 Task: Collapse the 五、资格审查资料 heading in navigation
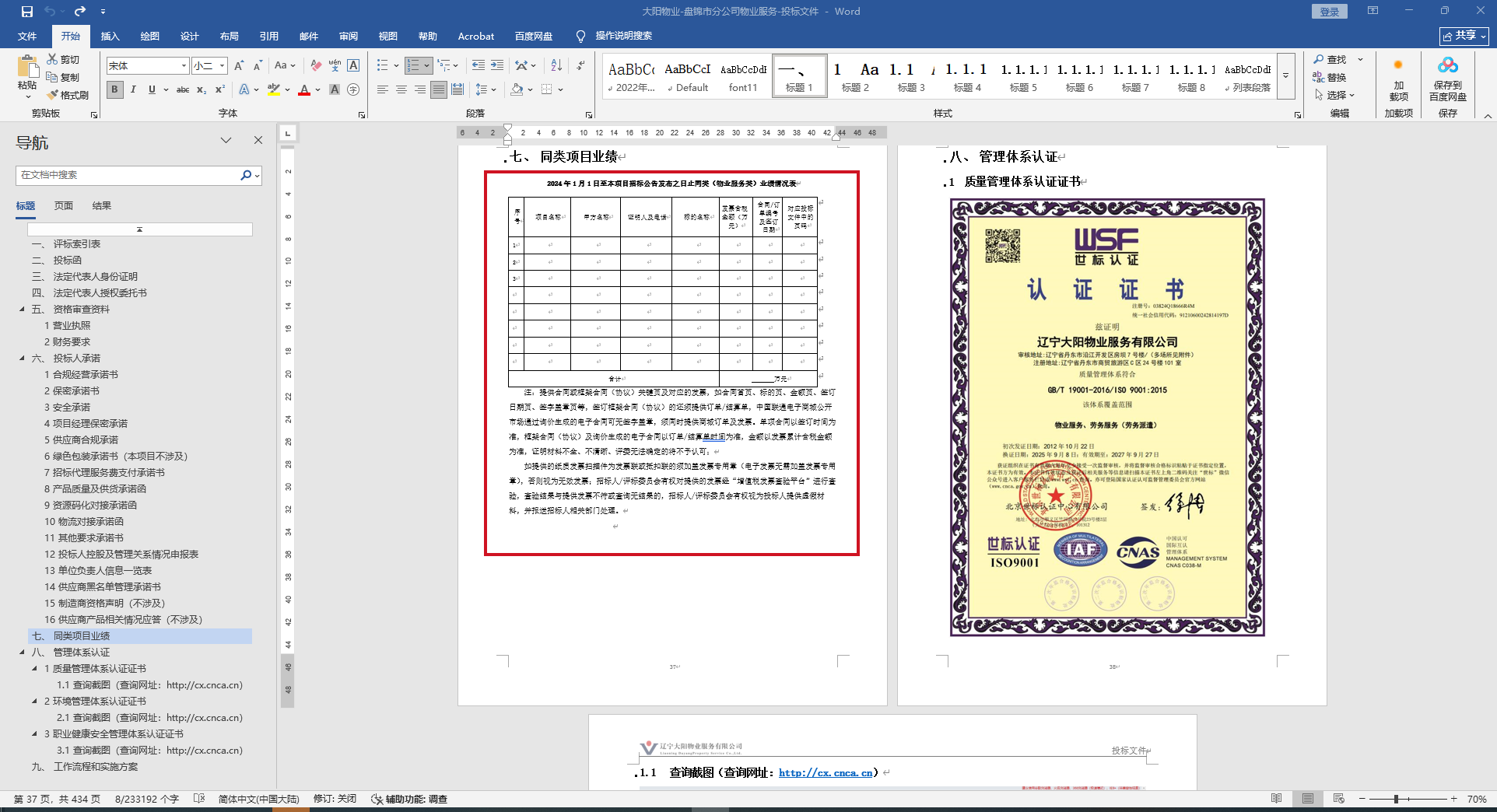coord(22,310)
